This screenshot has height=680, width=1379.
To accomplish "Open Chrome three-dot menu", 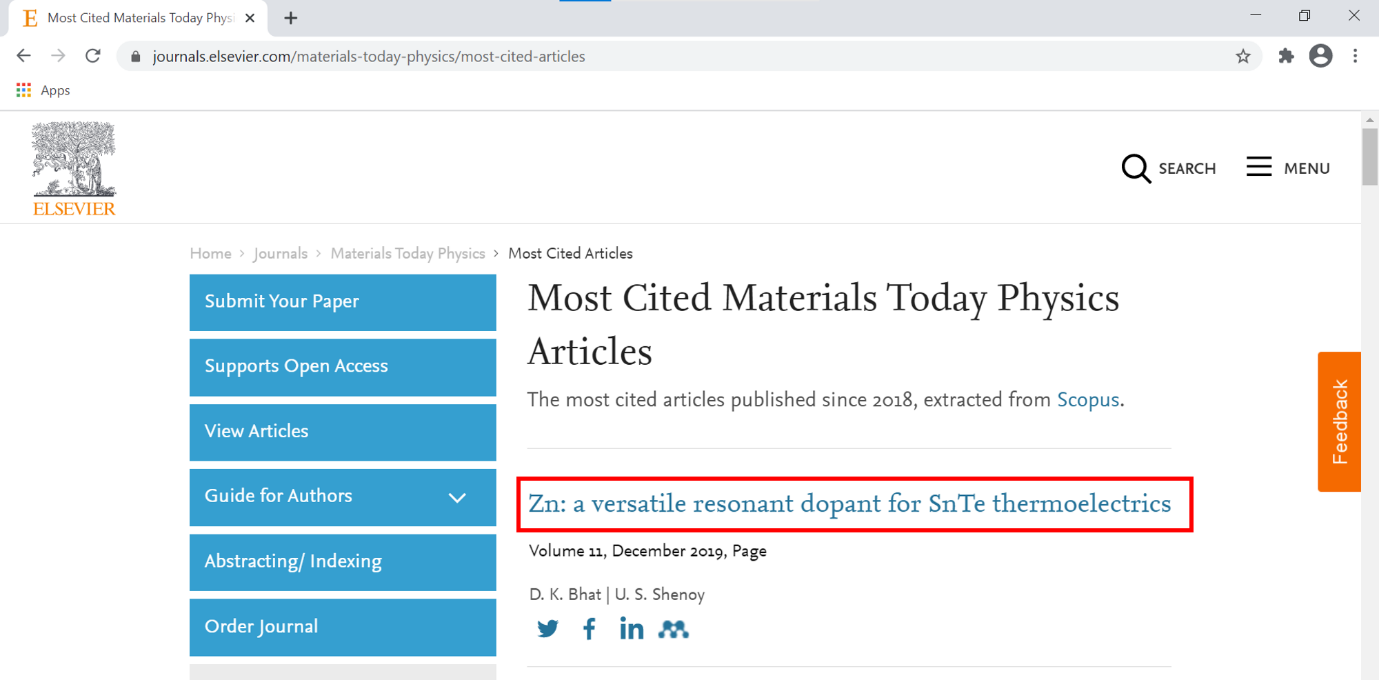I will click(x=1356, y=56).
